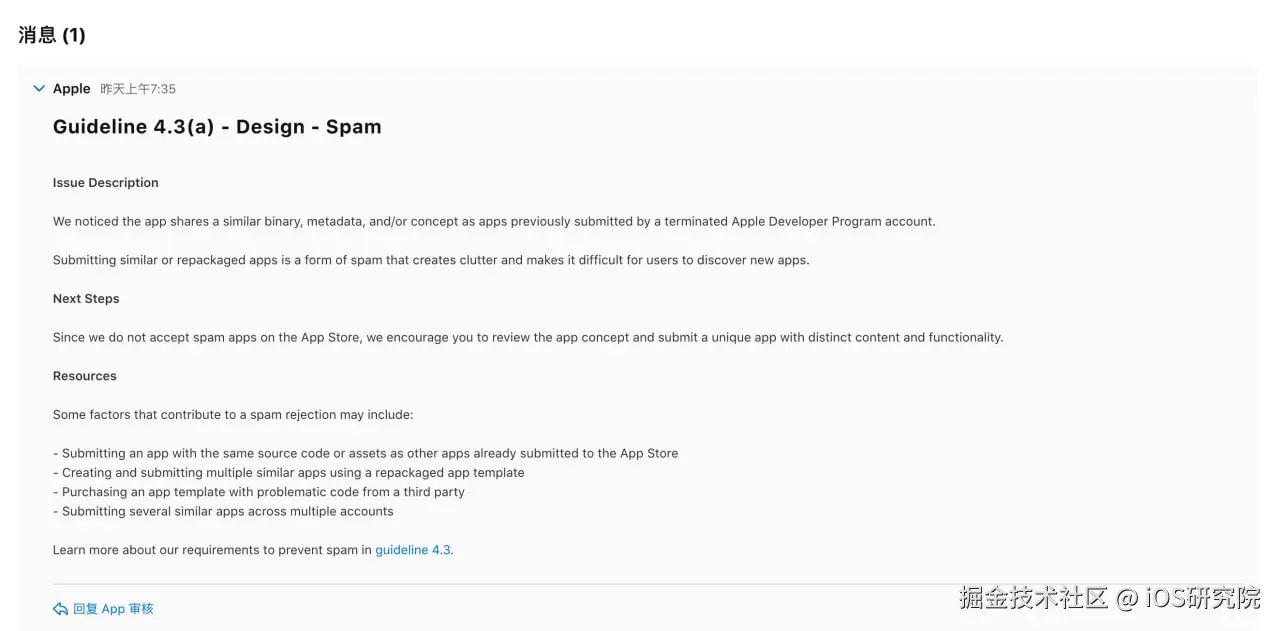
Task: Click the 消息 (1) section heading
Action: click(52, 35)
